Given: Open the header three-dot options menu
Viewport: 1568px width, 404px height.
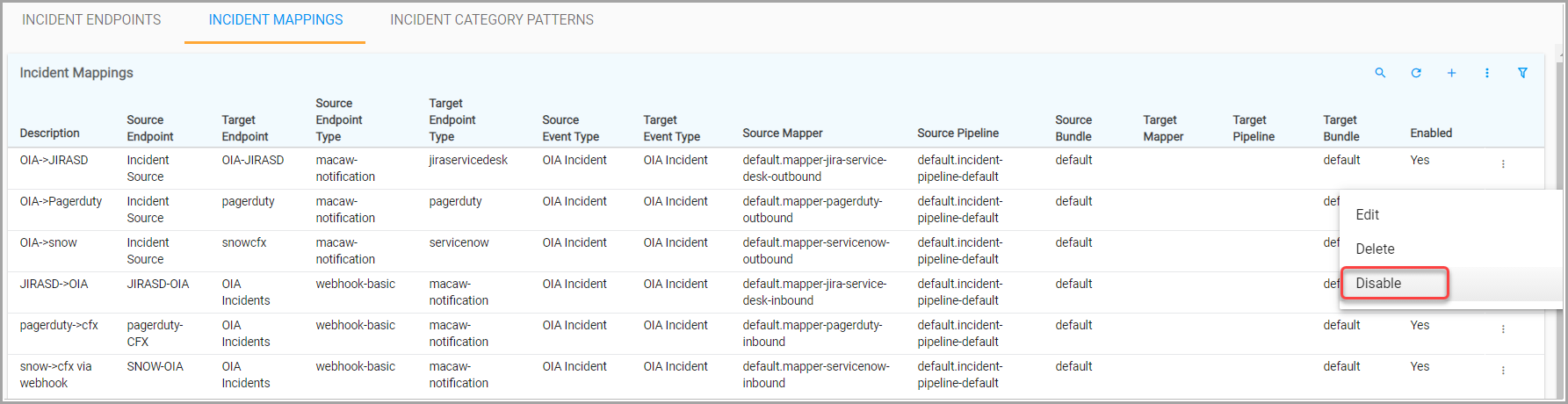Looking at the screenshot, I should [x=1487, y=73].
